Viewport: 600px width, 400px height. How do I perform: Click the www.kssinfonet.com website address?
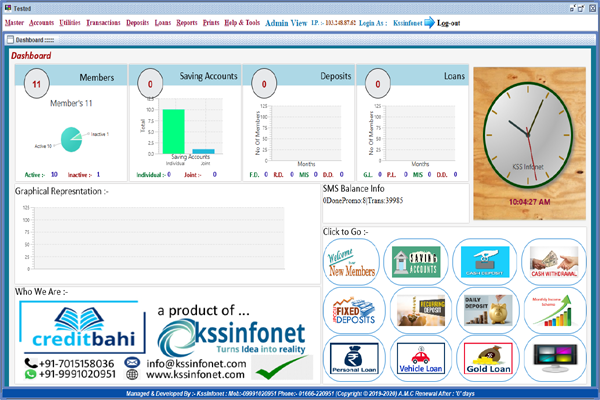[195, 374]
